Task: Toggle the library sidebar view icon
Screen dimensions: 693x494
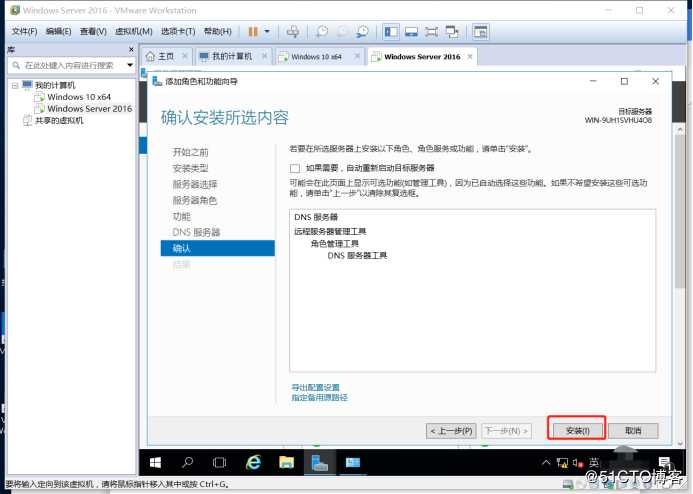Action: pos(391,32)
